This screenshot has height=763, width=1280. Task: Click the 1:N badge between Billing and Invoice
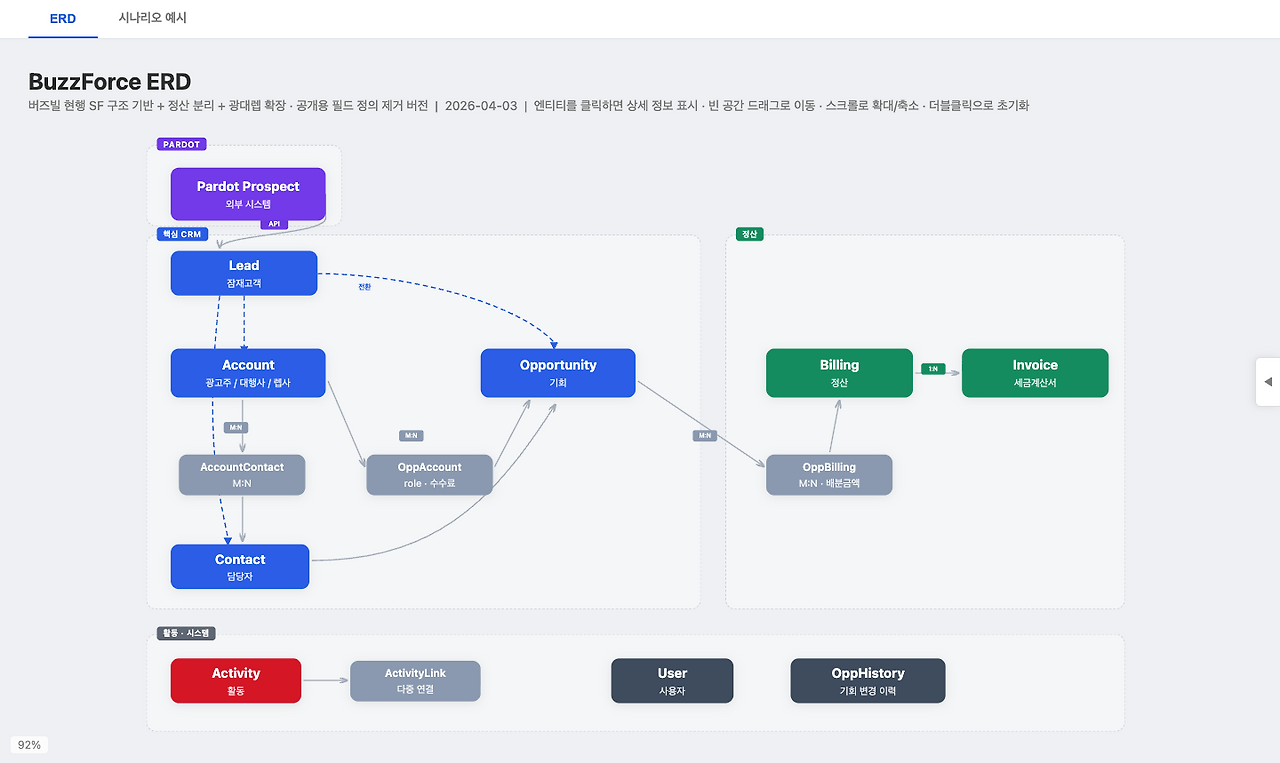click(933, 369)
